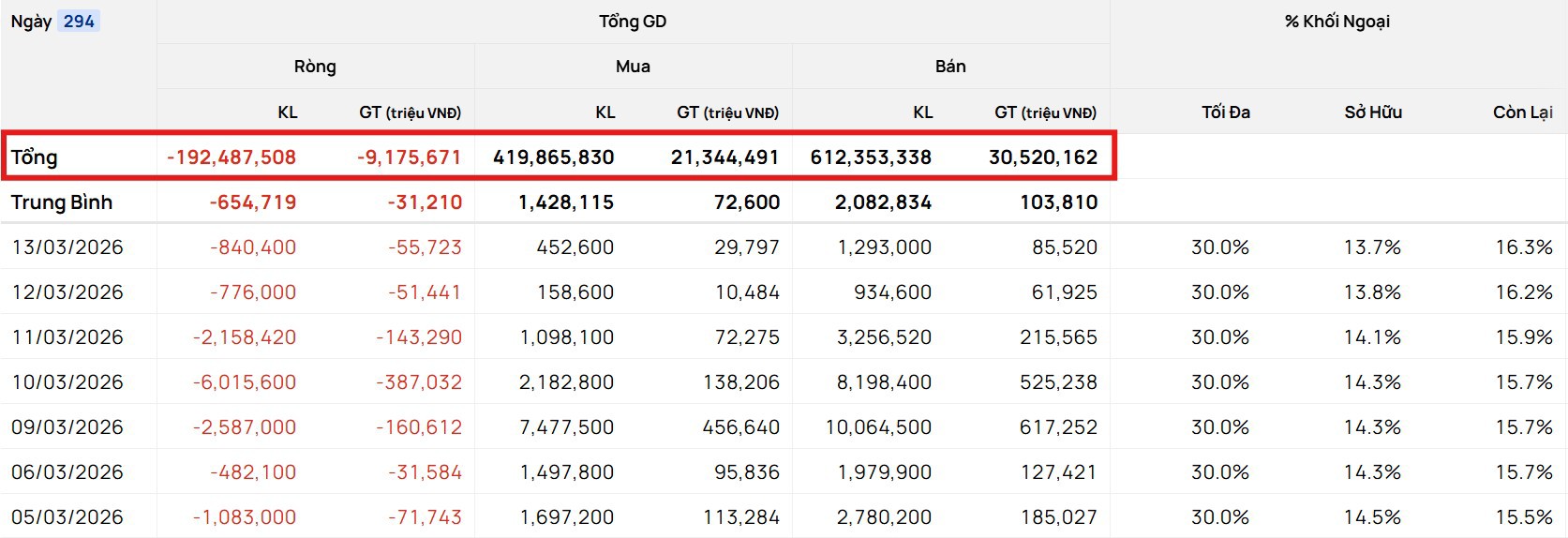Select the Tổng summary row label
This screenshot has width=1568, height=538.
tap(35, 157)
